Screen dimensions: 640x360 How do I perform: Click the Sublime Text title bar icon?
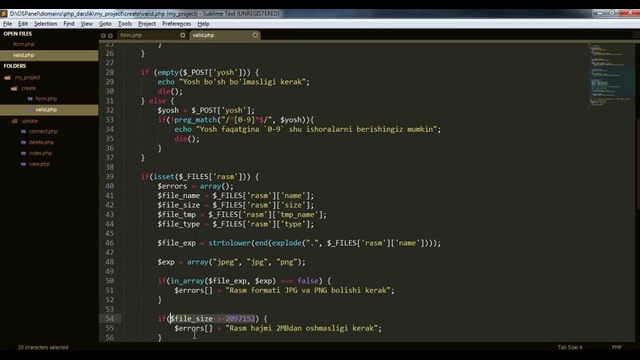click(4, 13)
